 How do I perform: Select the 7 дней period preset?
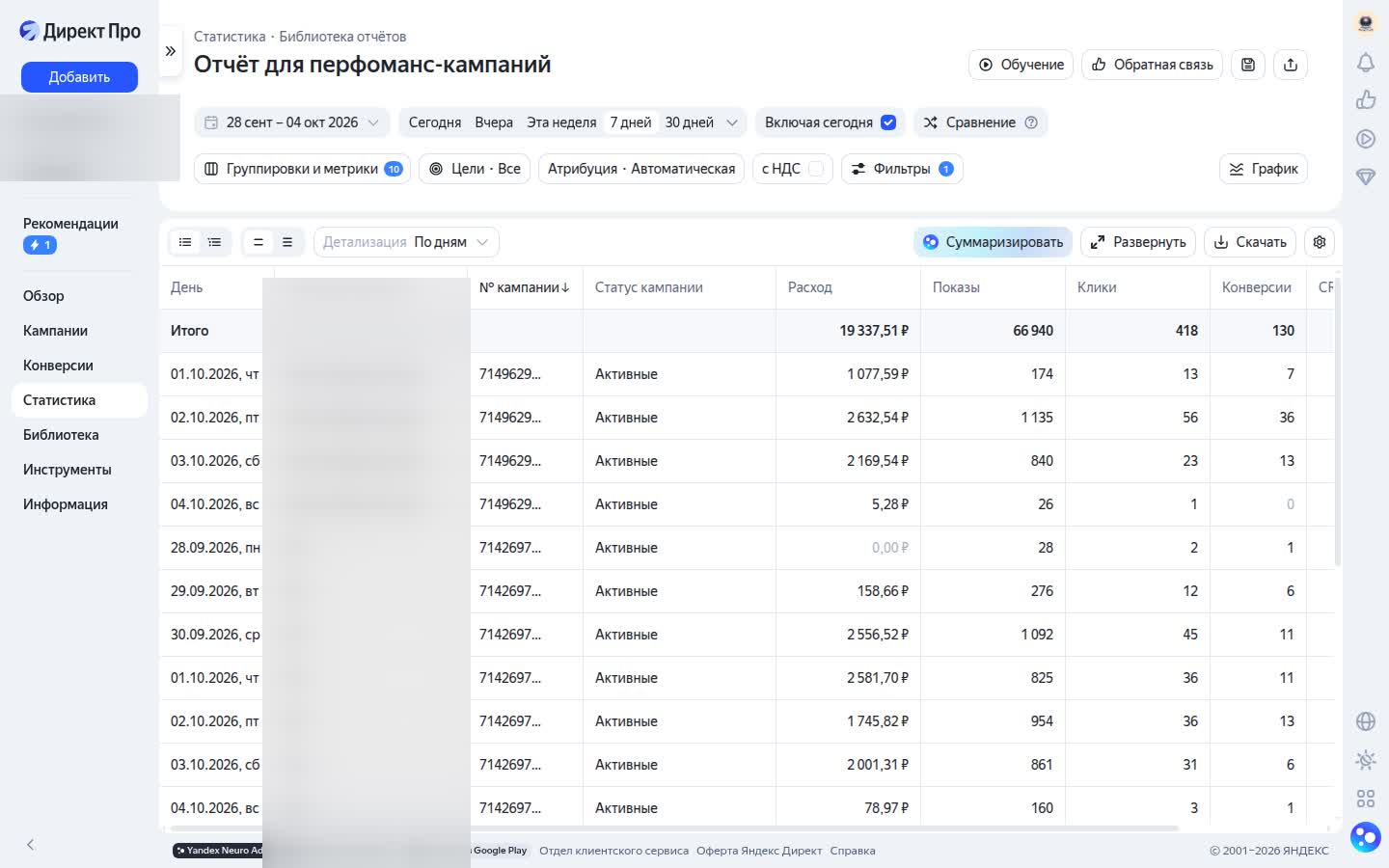(631, 122)
